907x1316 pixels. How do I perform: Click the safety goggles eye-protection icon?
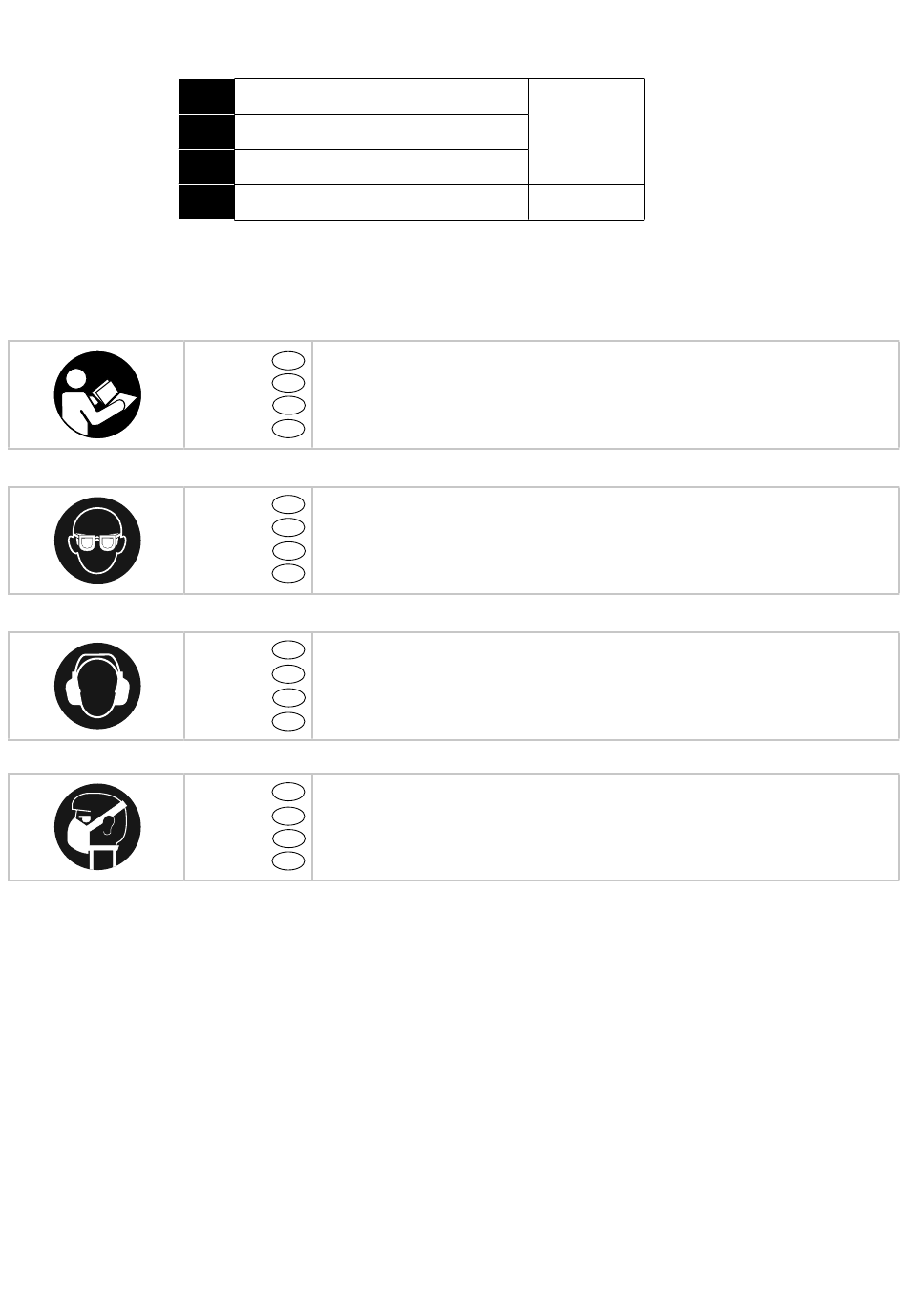pyautogui.click(x=97, y=541)
